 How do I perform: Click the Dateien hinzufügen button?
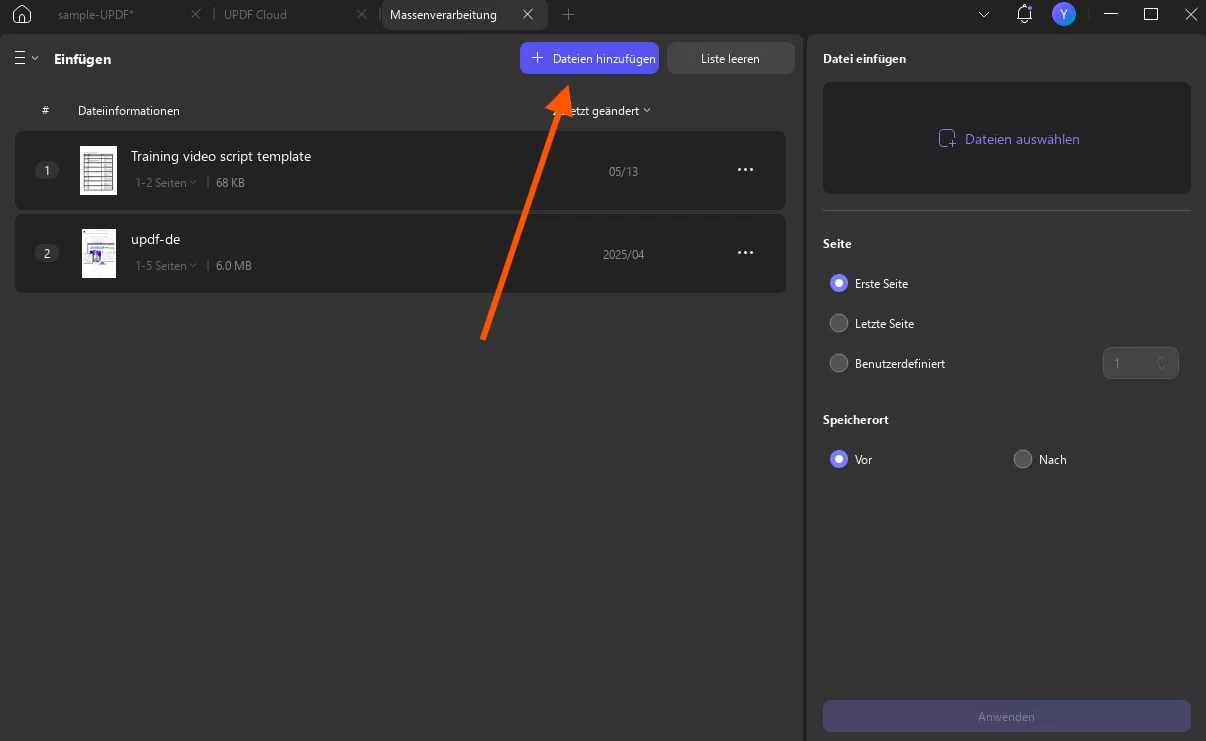pos(590,59)
